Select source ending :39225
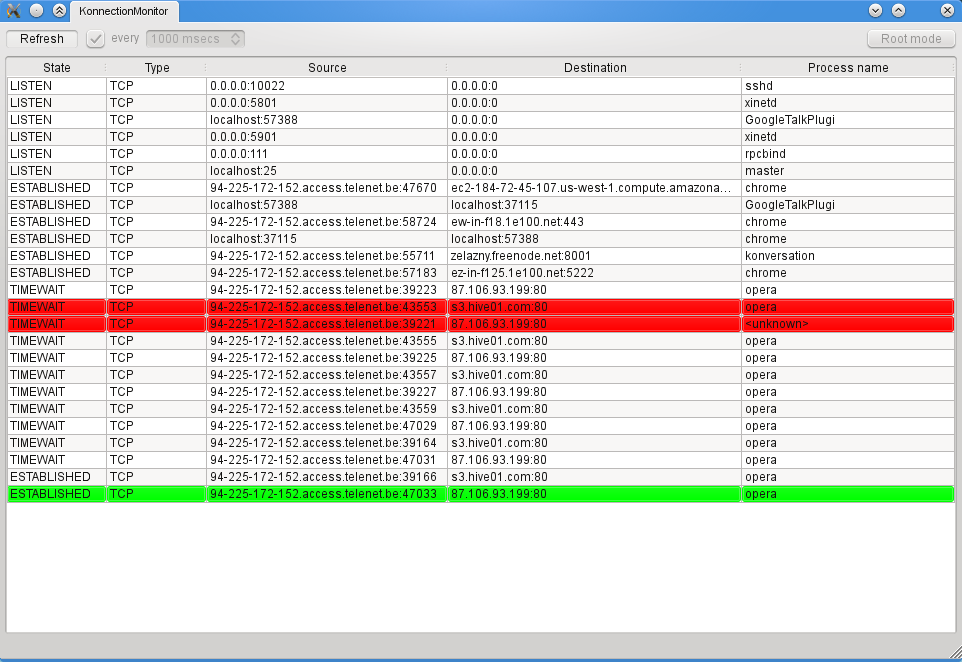The image size is (962, 662). pyautogui.click(x=327, y=358)
